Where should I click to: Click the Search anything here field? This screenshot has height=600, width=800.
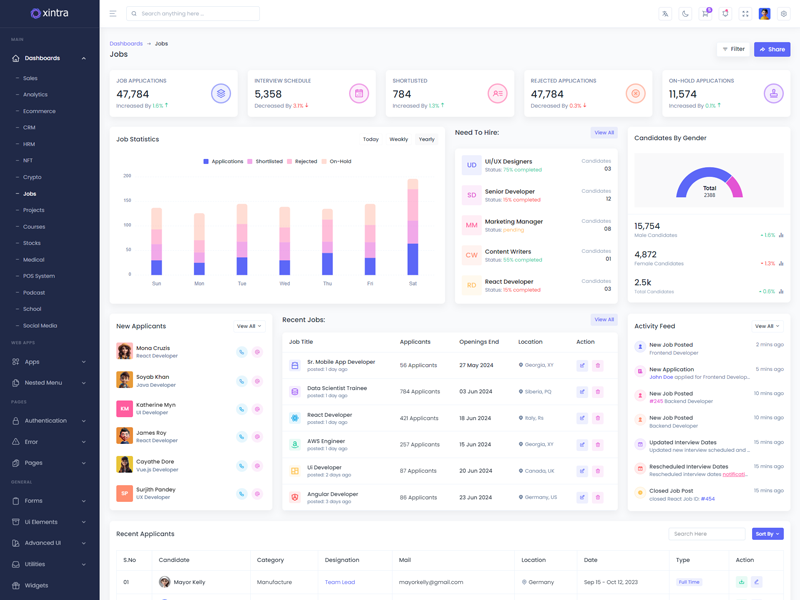[195, 14]
